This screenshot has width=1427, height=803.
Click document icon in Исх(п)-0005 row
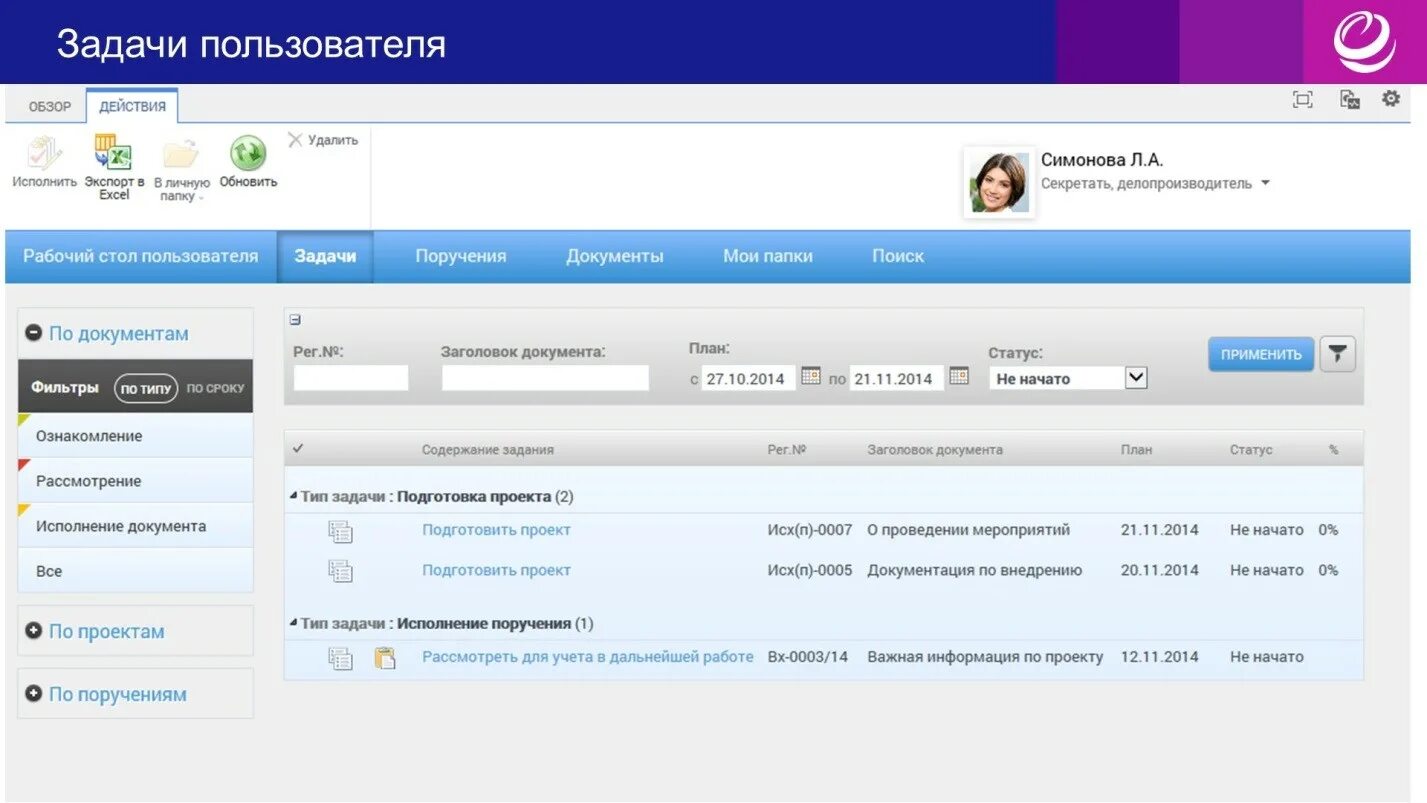pyautogui.click(x=341, y=571)
